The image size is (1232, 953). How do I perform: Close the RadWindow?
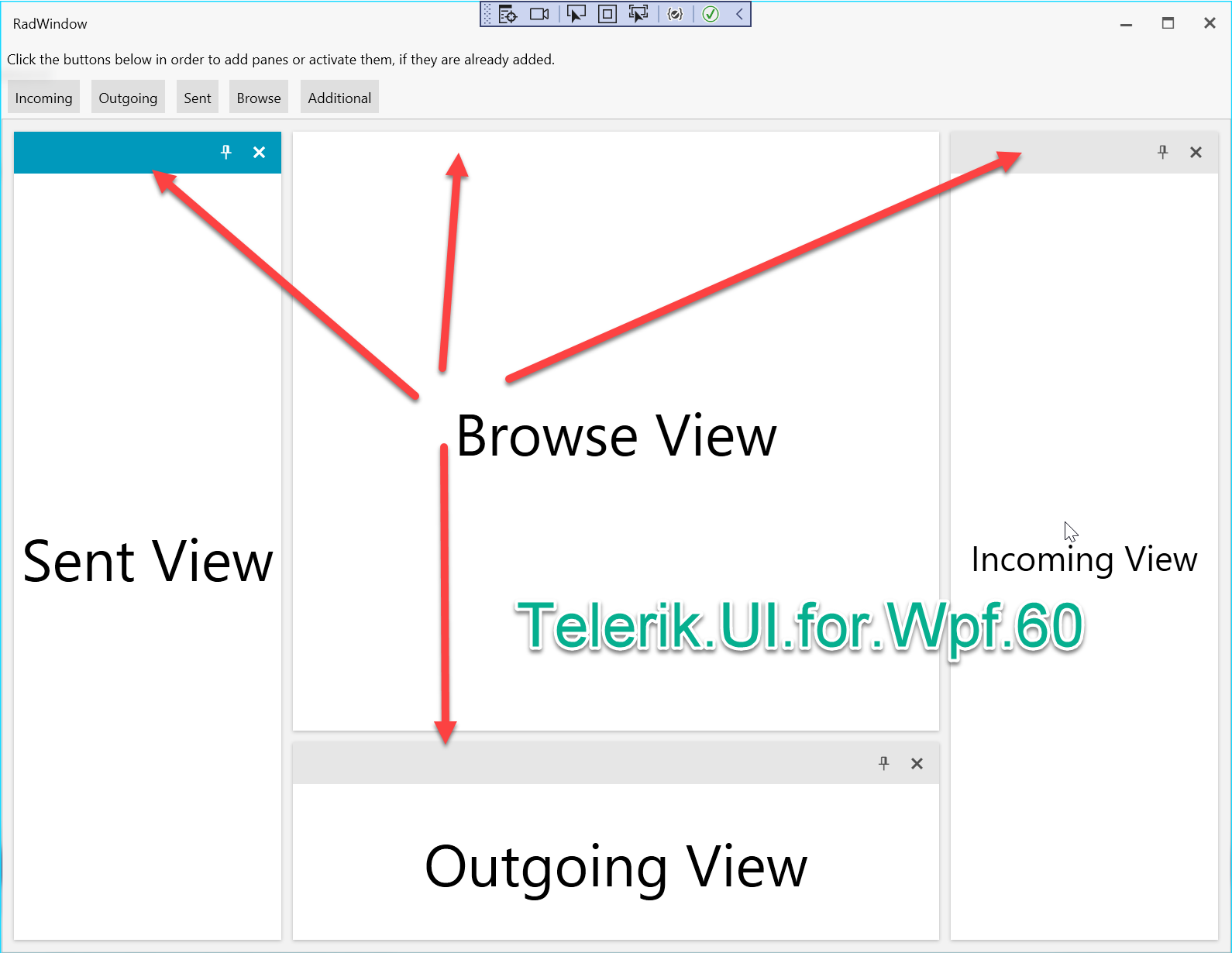click(x=1210, y=23)
